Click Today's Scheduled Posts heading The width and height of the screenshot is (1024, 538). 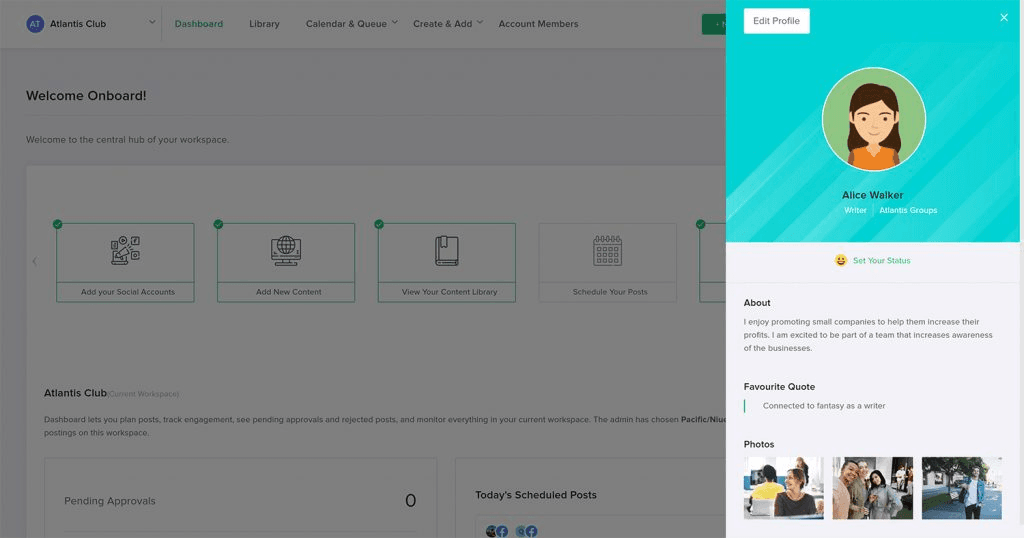point(536,495)
